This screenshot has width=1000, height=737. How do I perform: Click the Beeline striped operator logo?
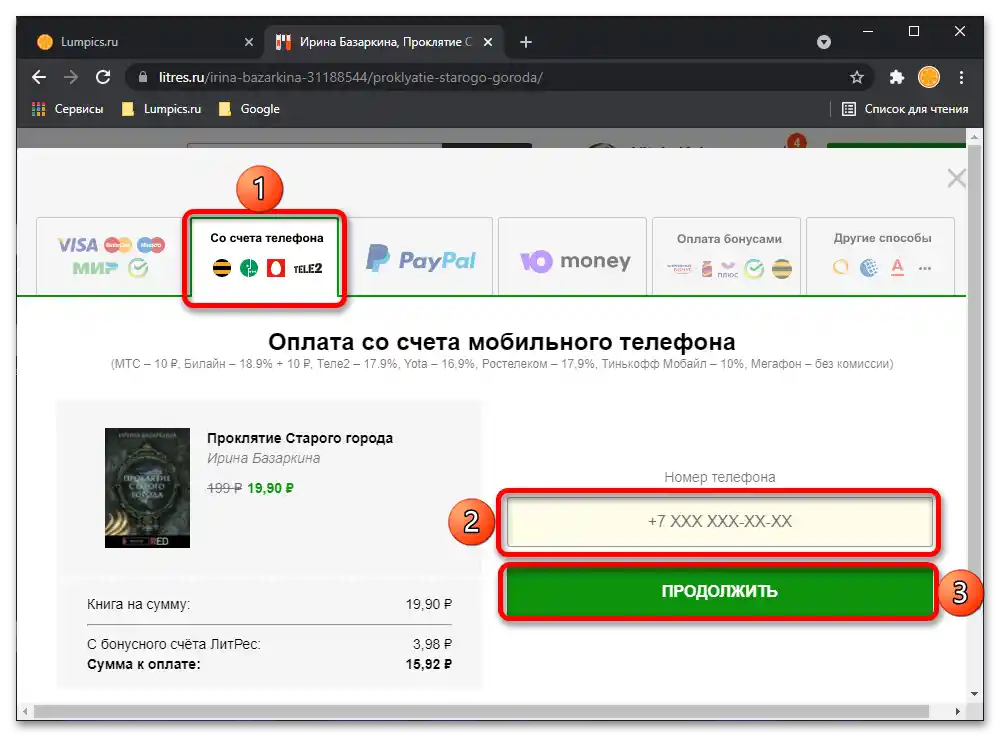(222, 268)
